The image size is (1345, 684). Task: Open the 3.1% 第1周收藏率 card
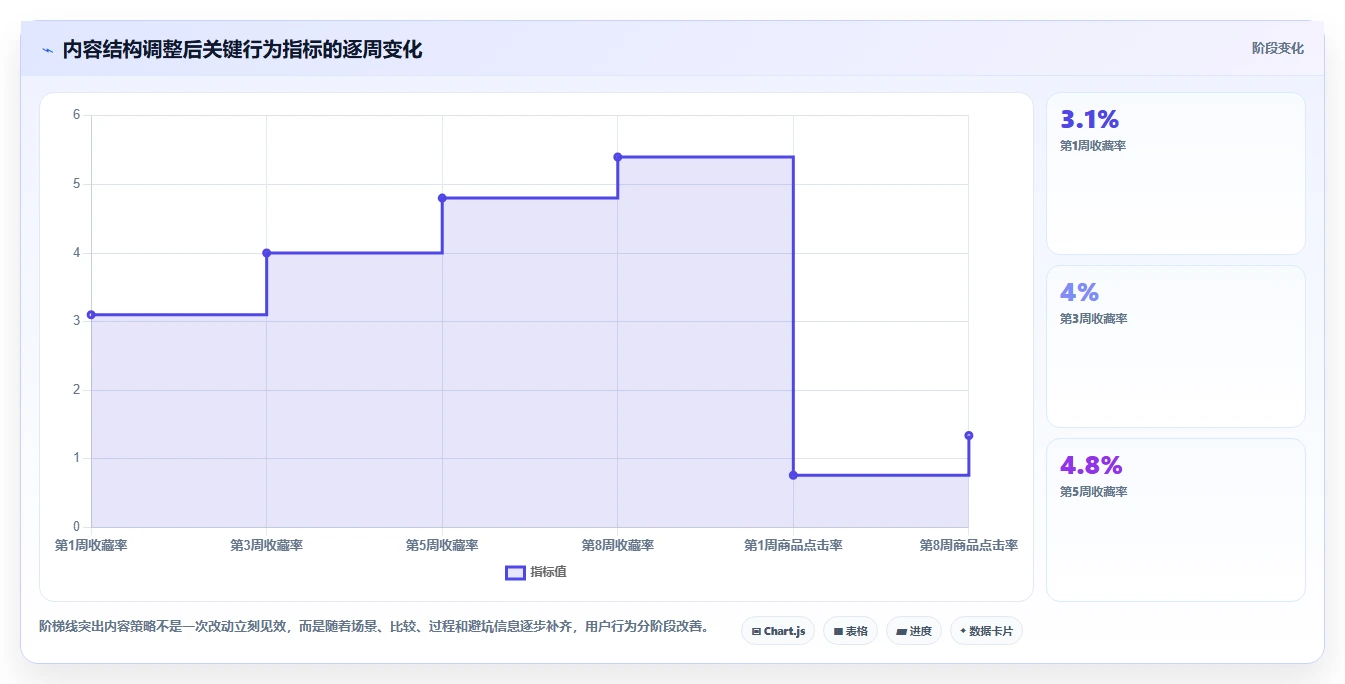[x=1176, y=173]
